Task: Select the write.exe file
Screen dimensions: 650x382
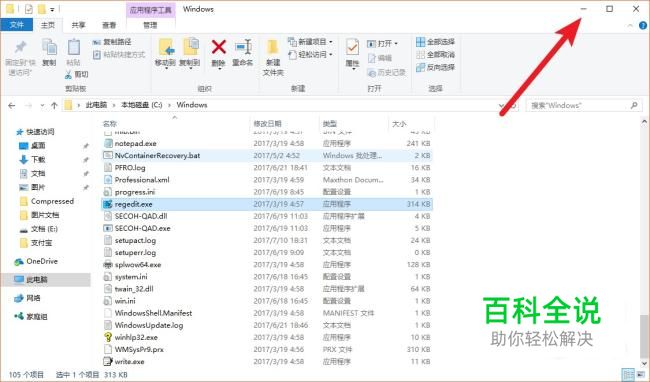Action: tap(129, 362)
